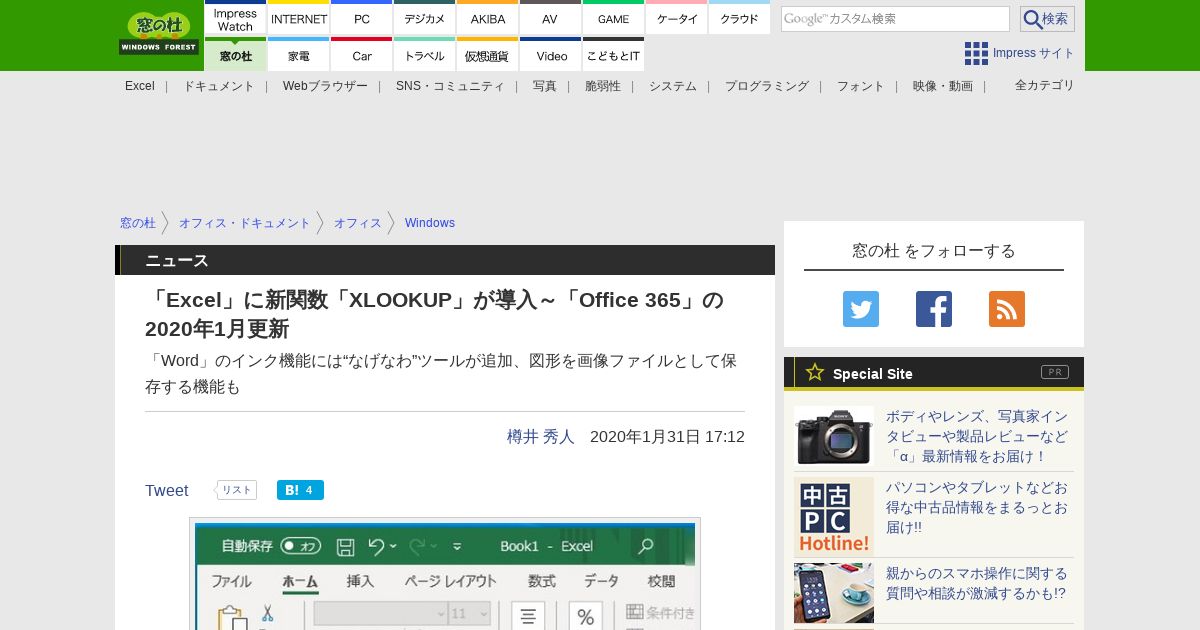Click the Windows Forest site logo

159,34
